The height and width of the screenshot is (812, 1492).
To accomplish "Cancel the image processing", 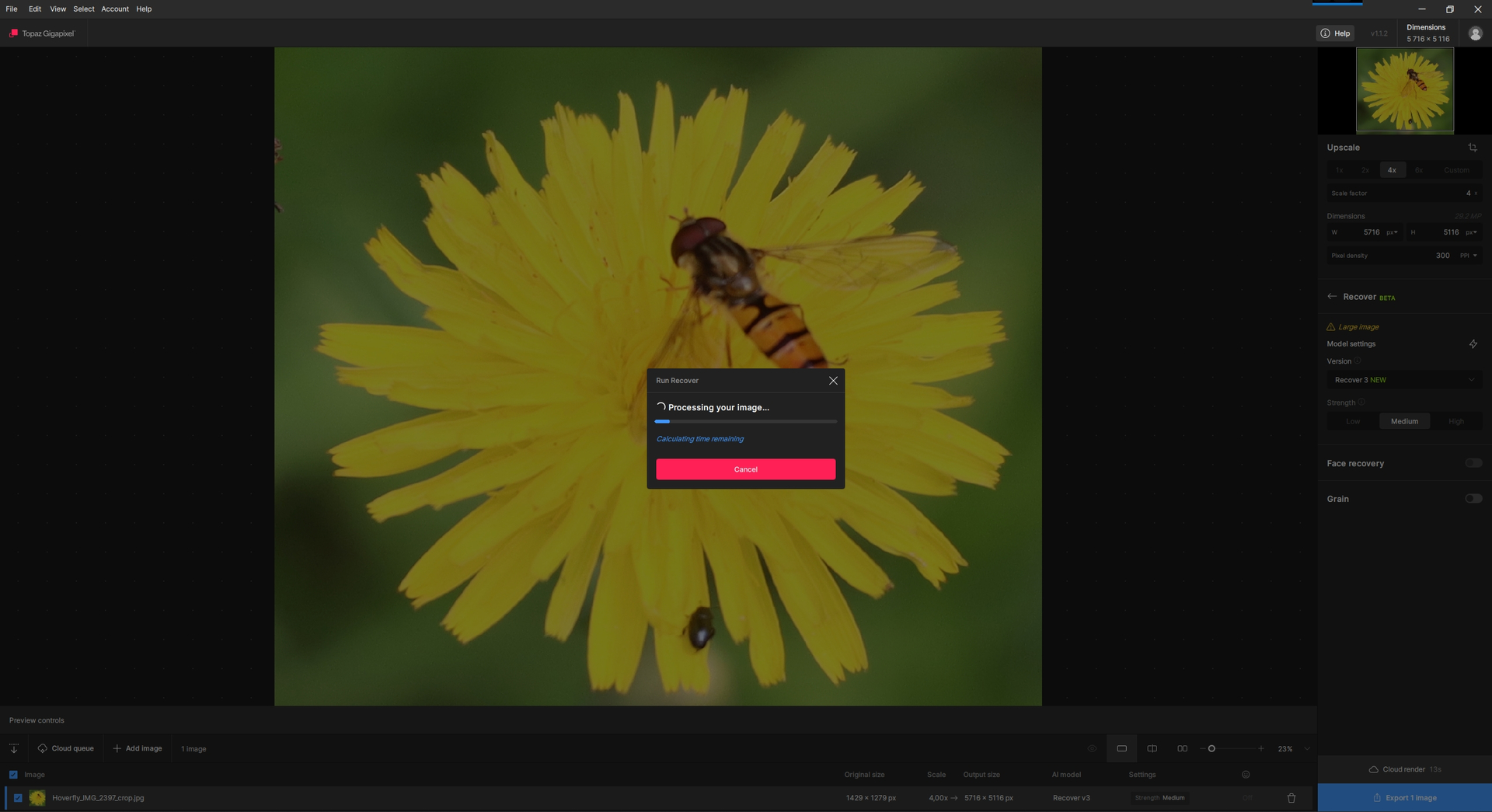I will point(745,469).
